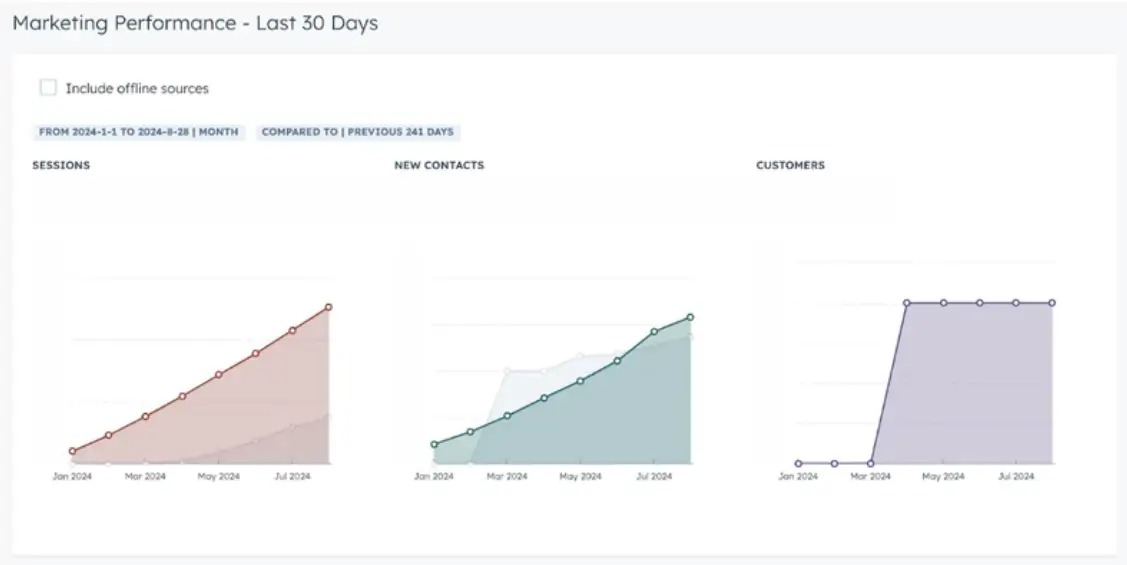Click the Mar 2024 axis label under New Contacts
The height and width of the screenshot is (565, 1127).
[x=507, y=477]
